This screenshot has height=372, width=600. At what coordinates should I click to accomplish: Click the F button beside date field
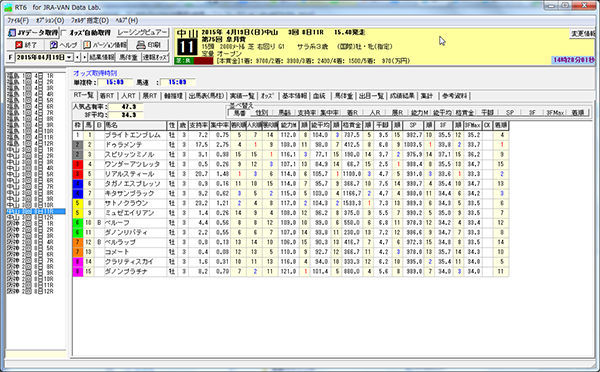pos(10,57)
